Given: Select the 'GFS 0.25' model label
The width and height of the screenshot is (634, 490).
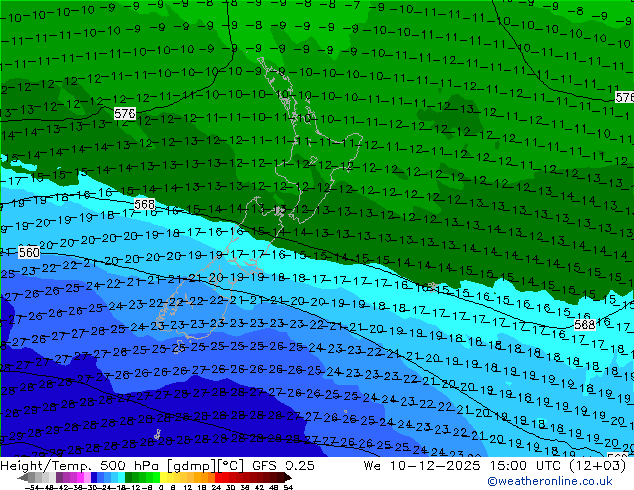Looking at the screenshot, I should [283, 466].
